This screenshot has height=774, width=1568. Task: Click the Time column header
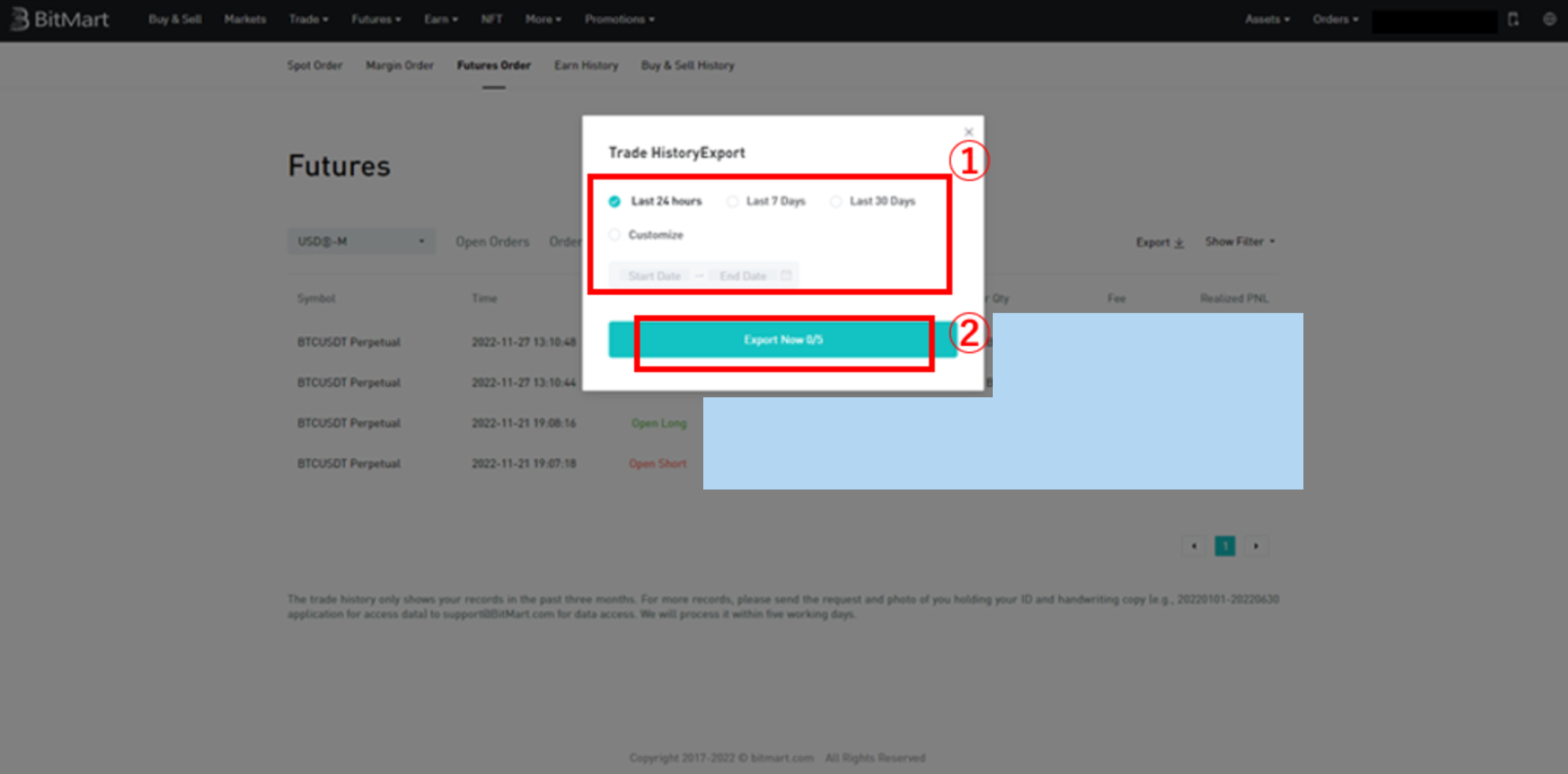coord(484,298)
